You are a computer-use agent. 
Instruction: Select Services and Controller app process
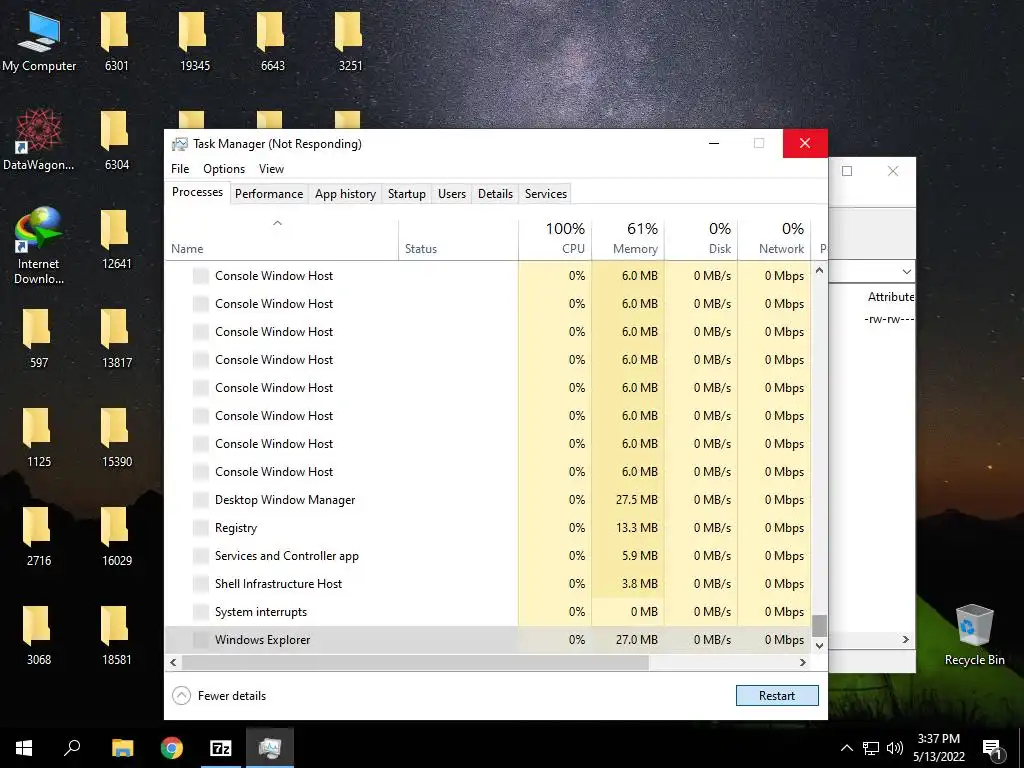(488, 556)
